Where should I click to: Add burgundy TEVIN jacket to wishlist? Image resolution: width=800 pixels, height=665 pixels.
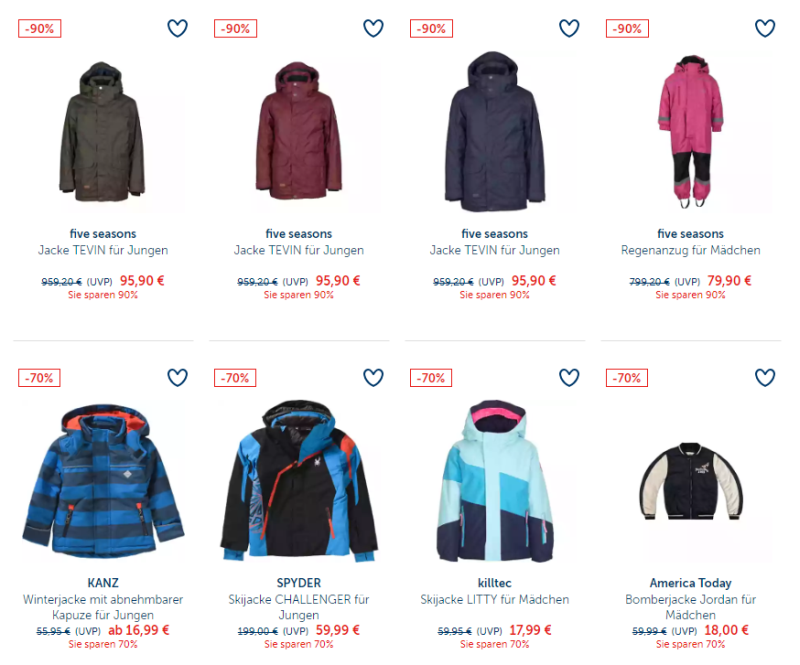pyautogui.click(x=373, y=28)
